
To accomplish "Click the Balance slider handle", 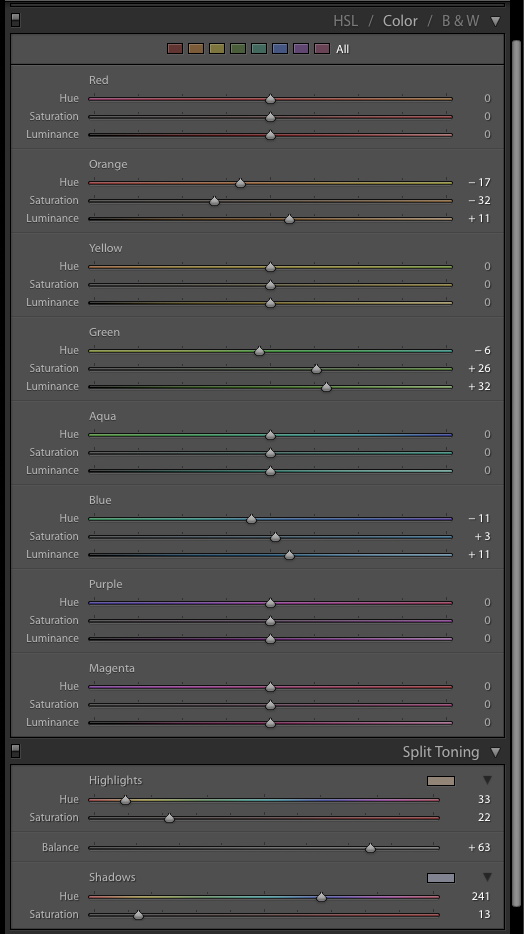I will tap(370, 848).
